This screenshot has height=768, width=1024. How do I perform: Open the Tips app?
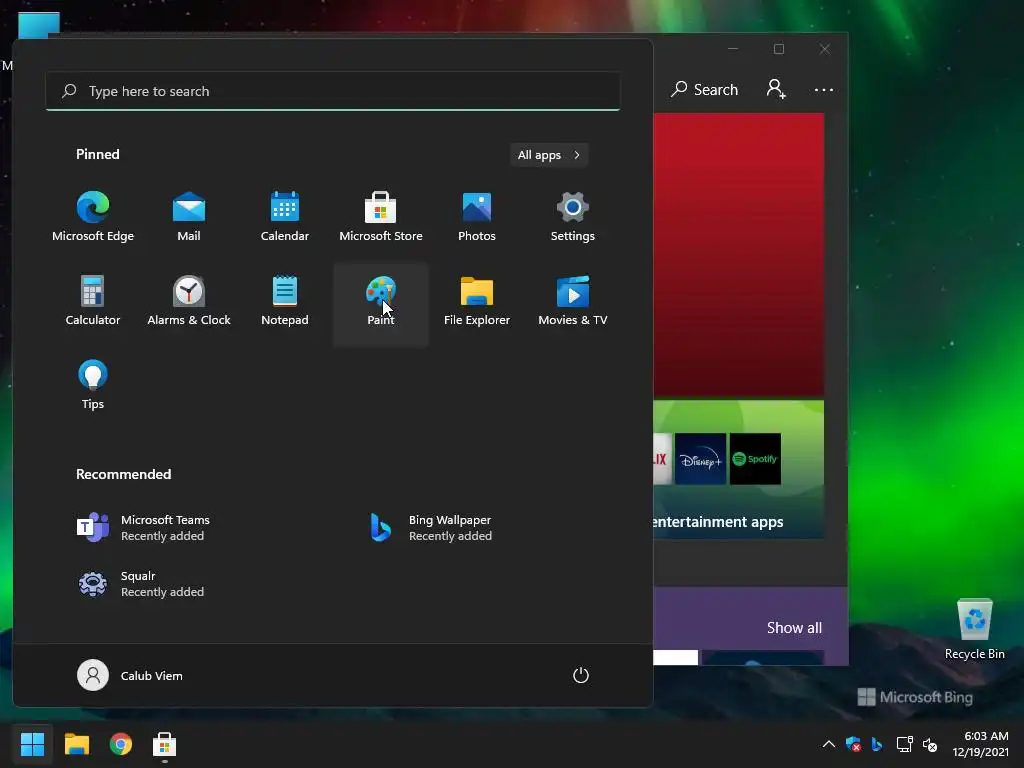[93, 385]
